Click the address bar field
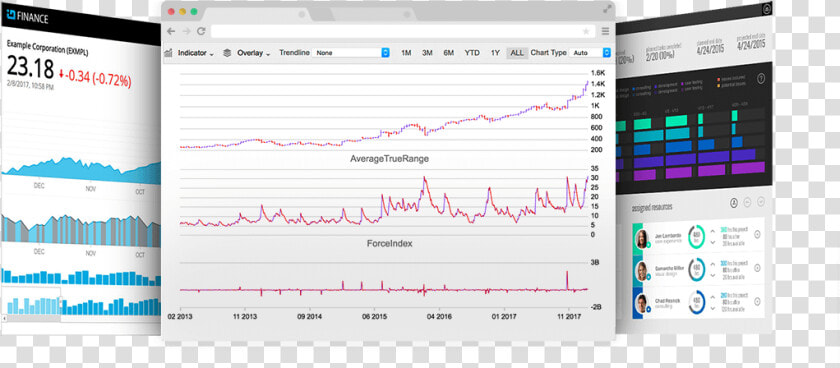840x368 pixels. (x=402, y=32)
